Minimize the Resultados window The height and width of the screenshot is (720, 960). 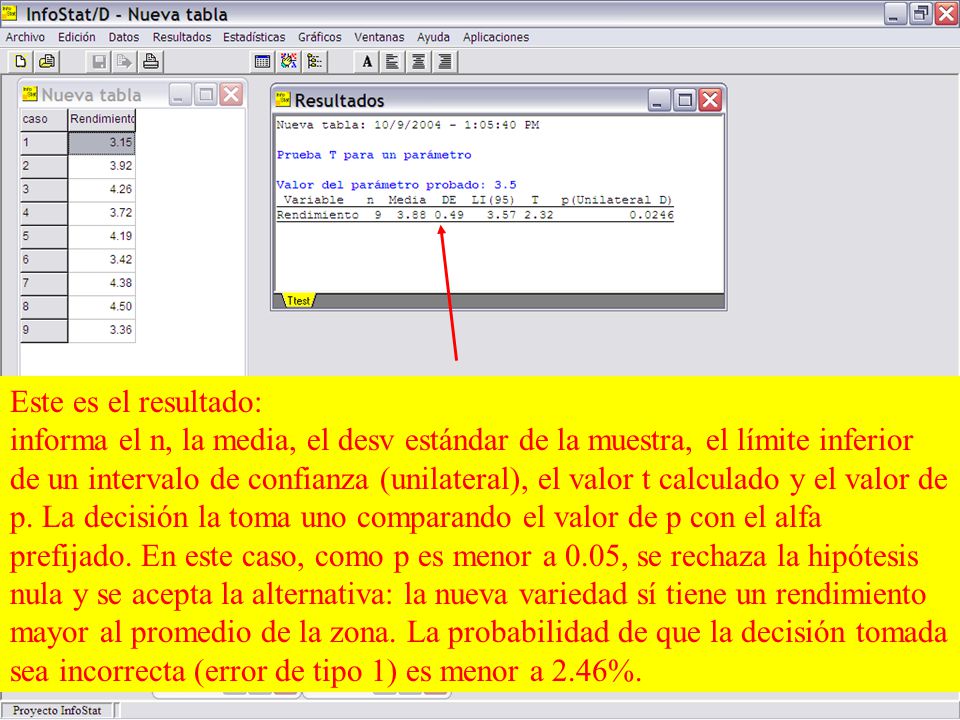point(659,100)
